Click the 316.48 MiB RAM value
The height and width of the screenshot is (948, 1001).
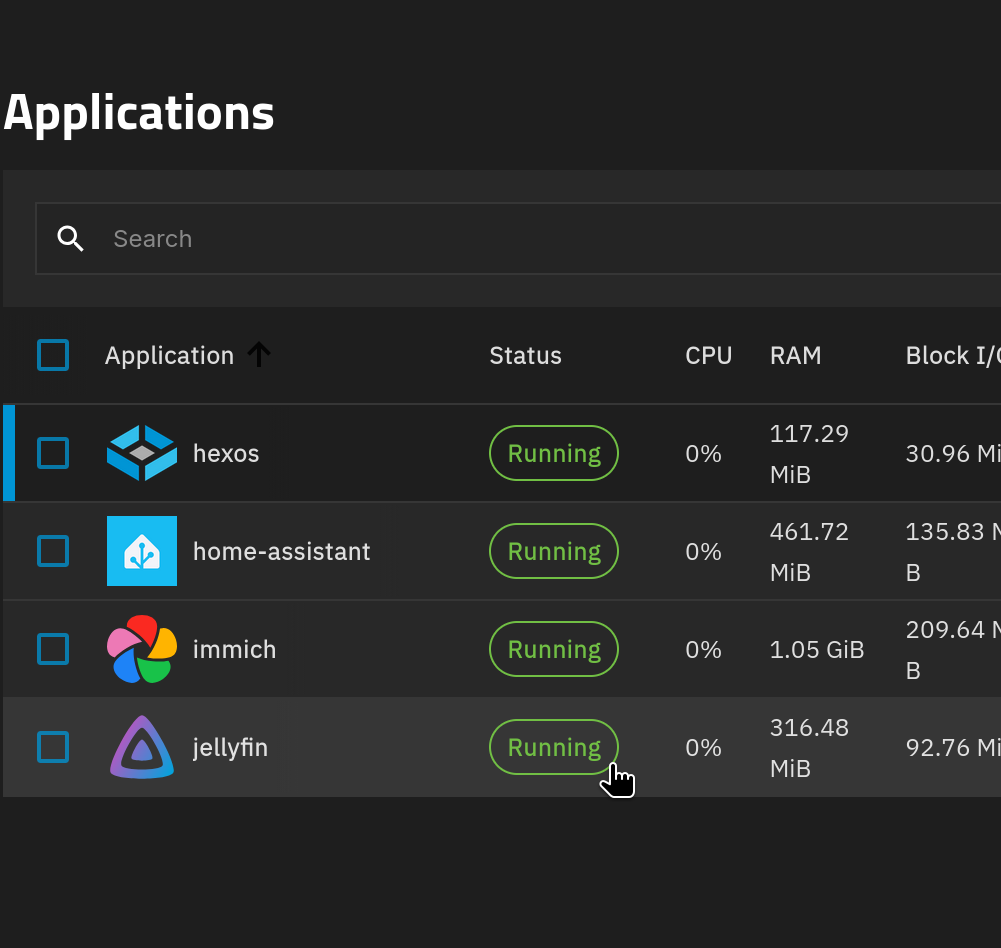809,748
